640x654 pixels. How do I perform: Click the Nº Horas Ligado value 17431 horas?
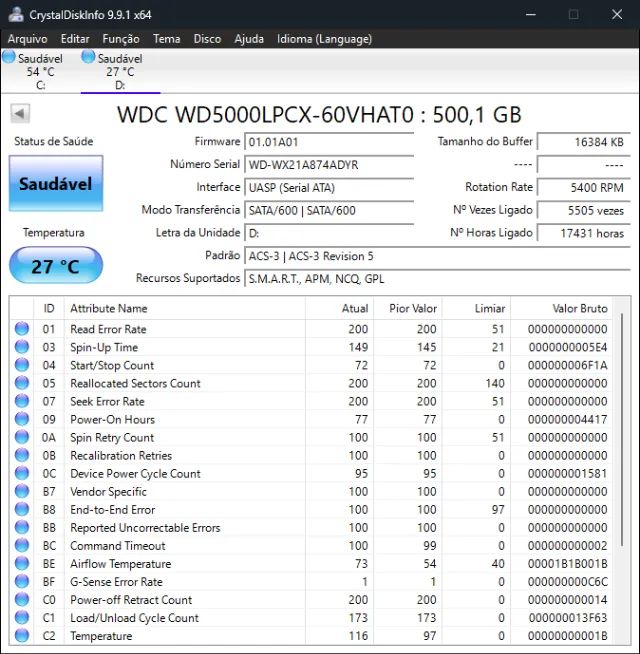[x=584, y=233]
